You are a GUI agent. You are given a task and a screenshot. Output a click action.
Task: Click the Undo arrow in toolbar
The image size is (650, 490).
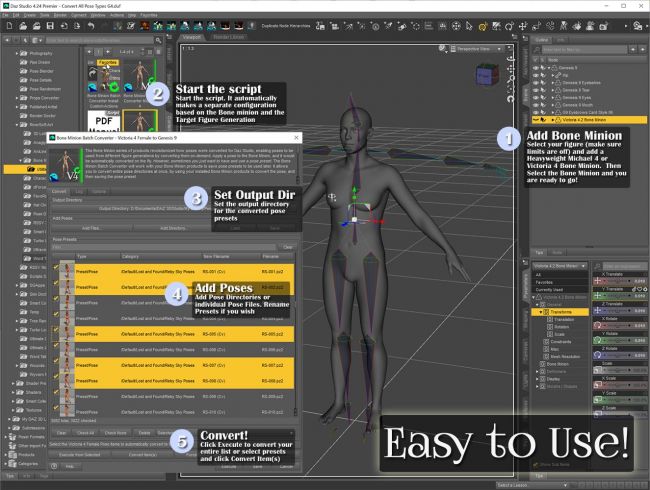click(92, 25)
